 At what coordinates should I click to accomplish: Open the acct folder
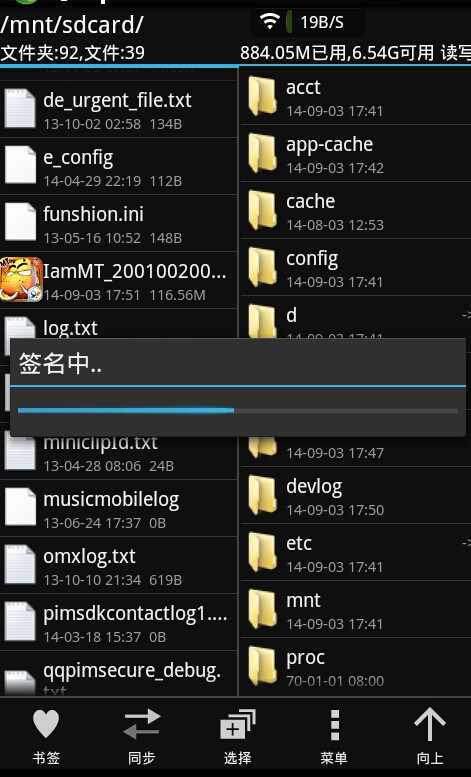coord(355,98)
